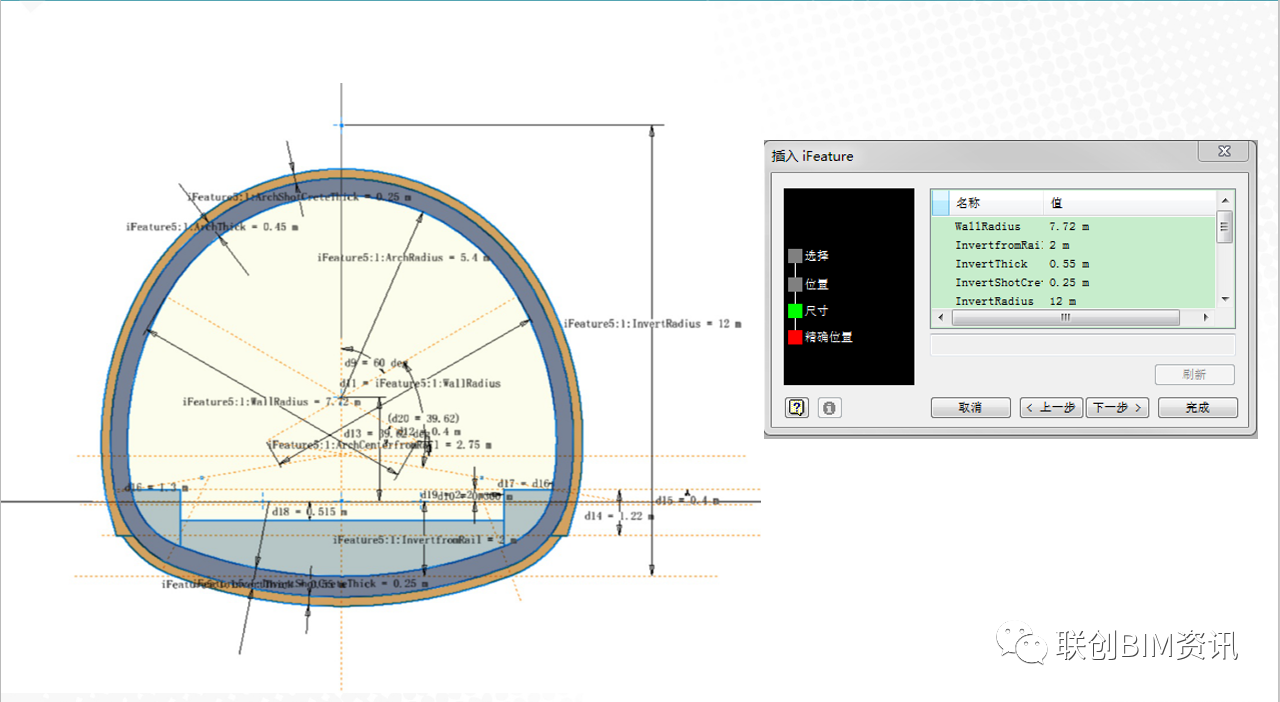Select the InvertThick parameter name

(991, 264)
